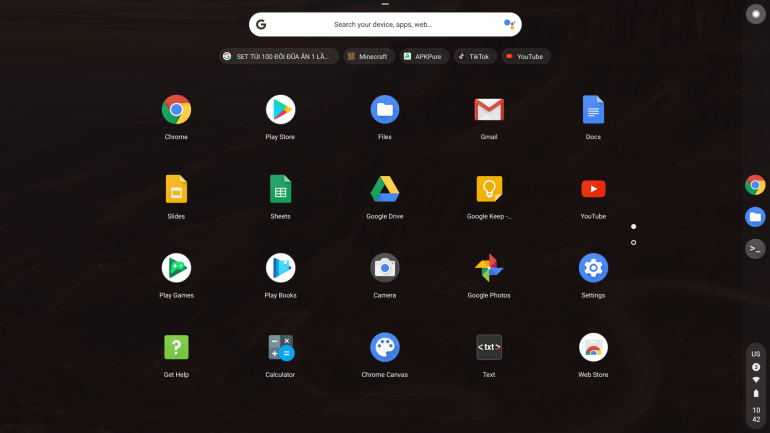Open Google Drive app
The image size is (770, 433).
[385, 189]
